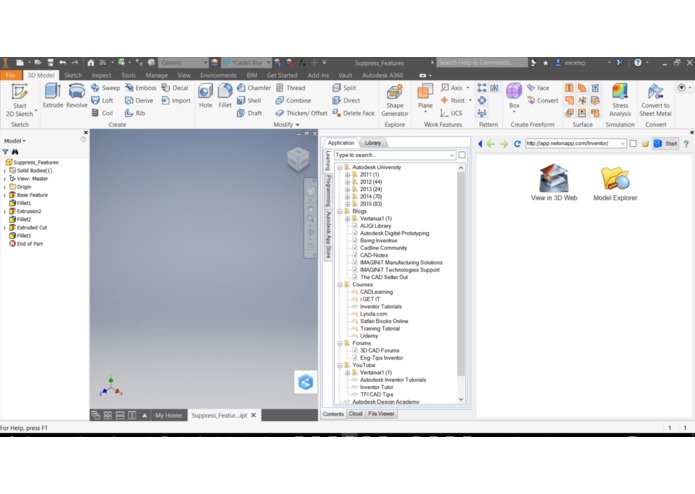Viewport: 695px width, 494px height.
Task: Activate the Thread tool
Action: click(291, 88)
